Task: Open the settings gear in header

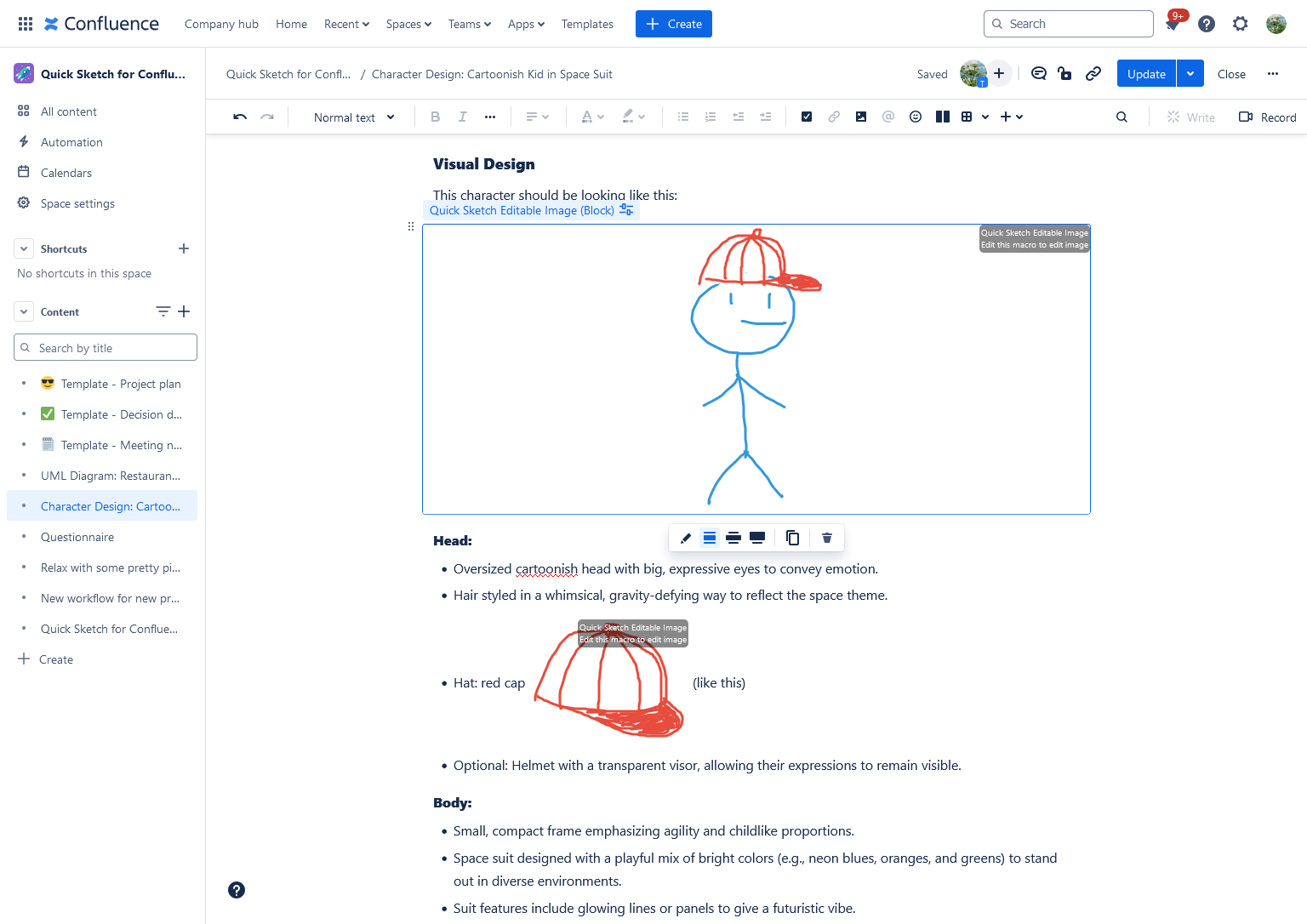Action: tap(1241, 24)
